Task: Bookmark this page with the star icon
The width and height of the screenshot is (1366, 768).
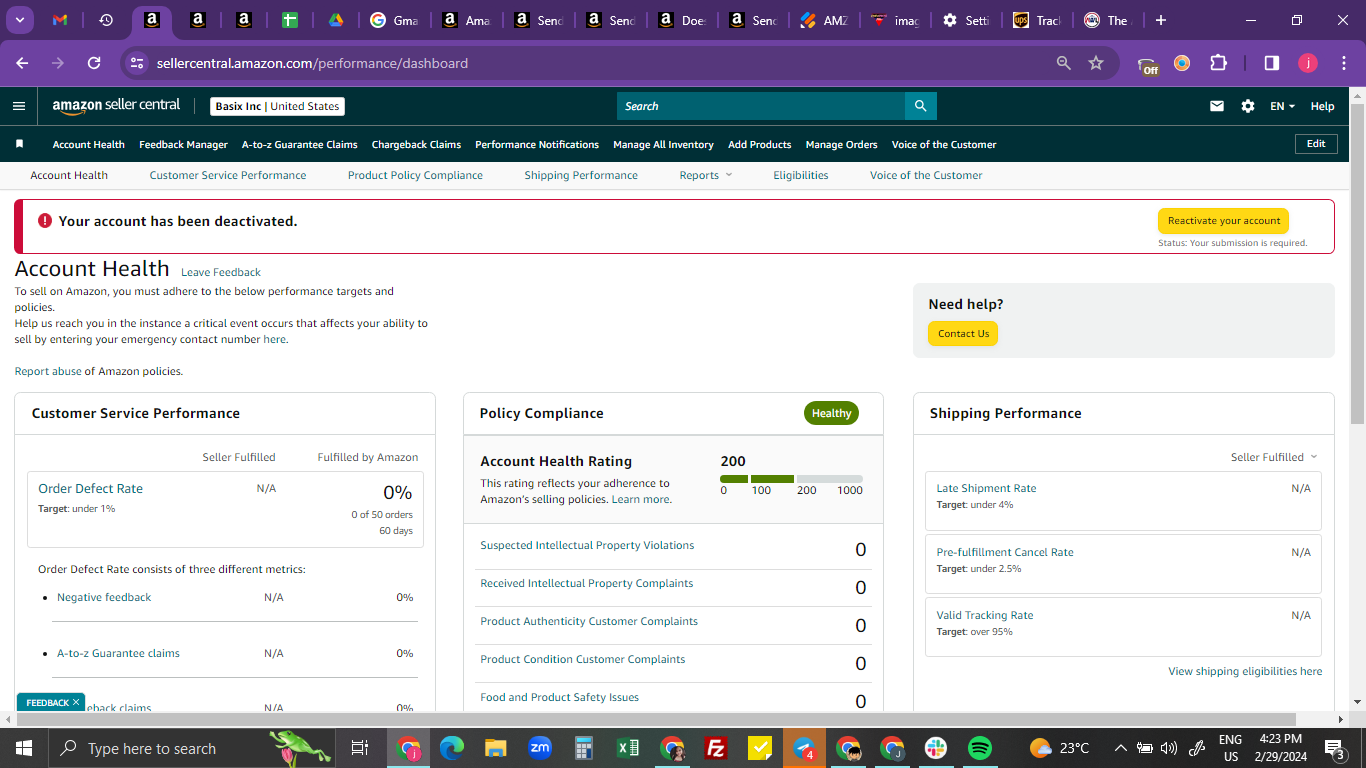Action: (1096, 63)
